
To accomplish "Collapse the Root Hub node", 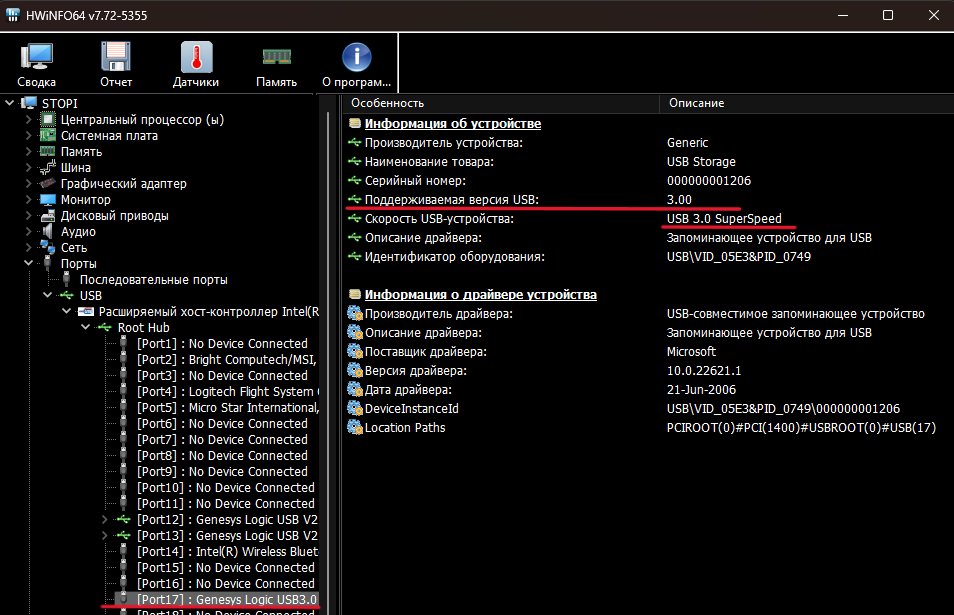I will [86, 327].
